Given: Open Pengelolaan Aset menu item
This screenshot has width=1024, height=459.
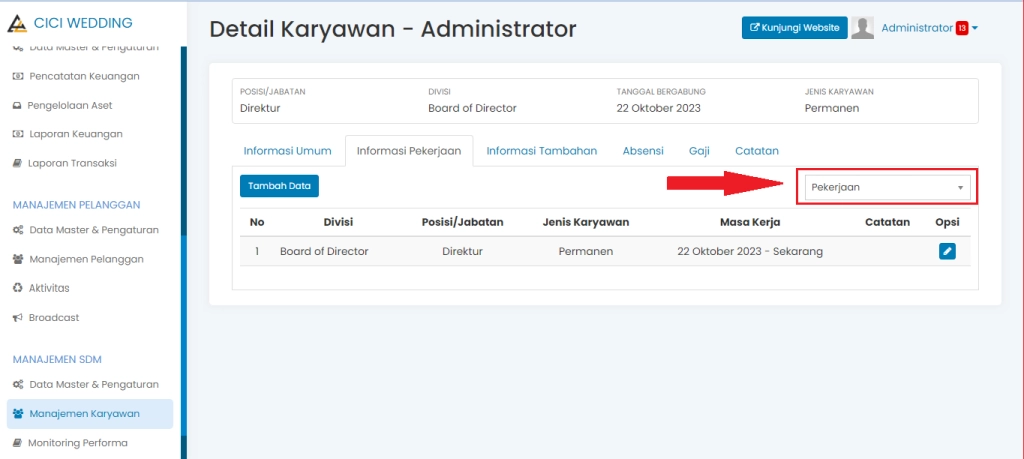Looking at the screenshot, I should click(x=69, y=105).
